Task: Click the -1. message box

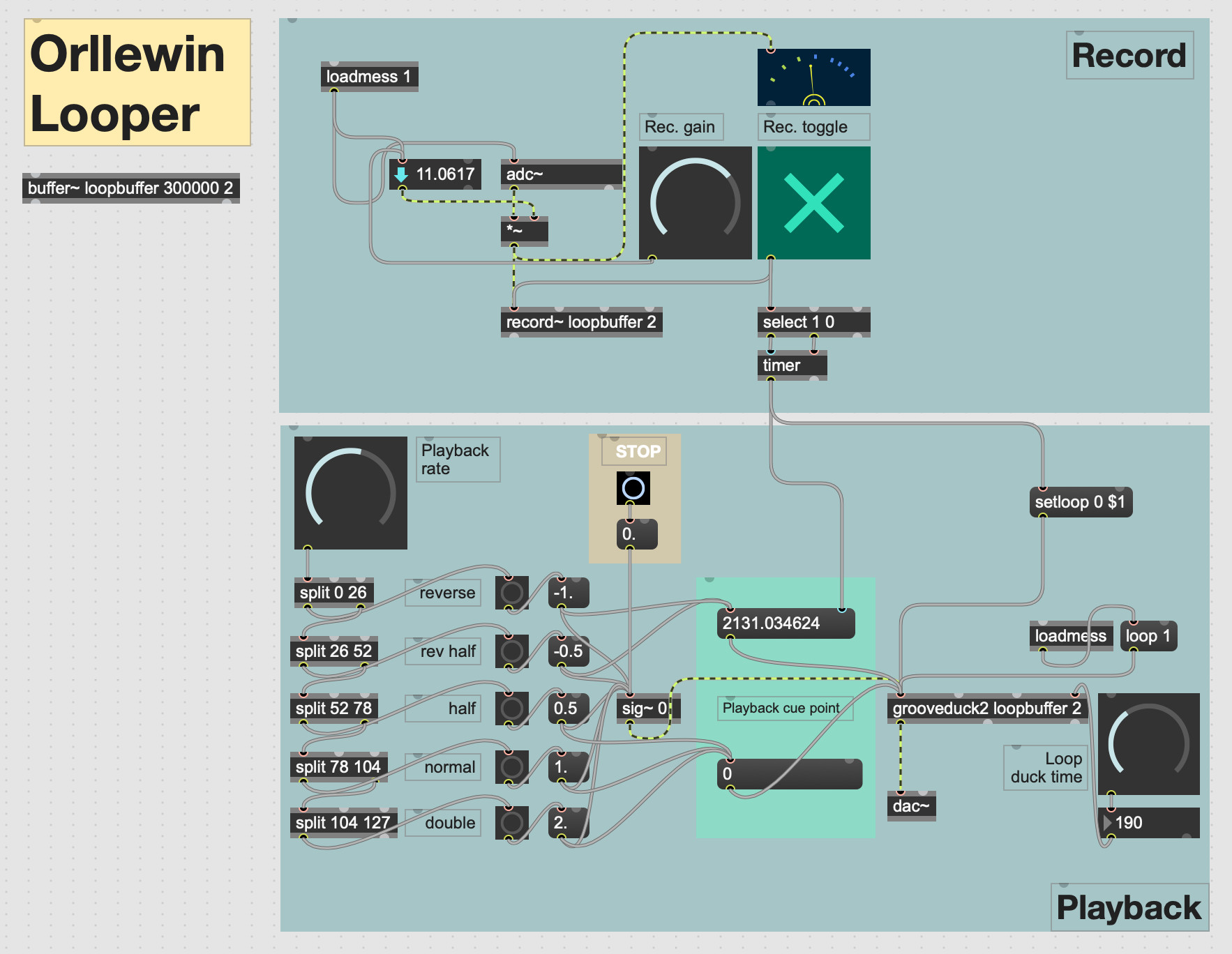Action: (569, 593)
